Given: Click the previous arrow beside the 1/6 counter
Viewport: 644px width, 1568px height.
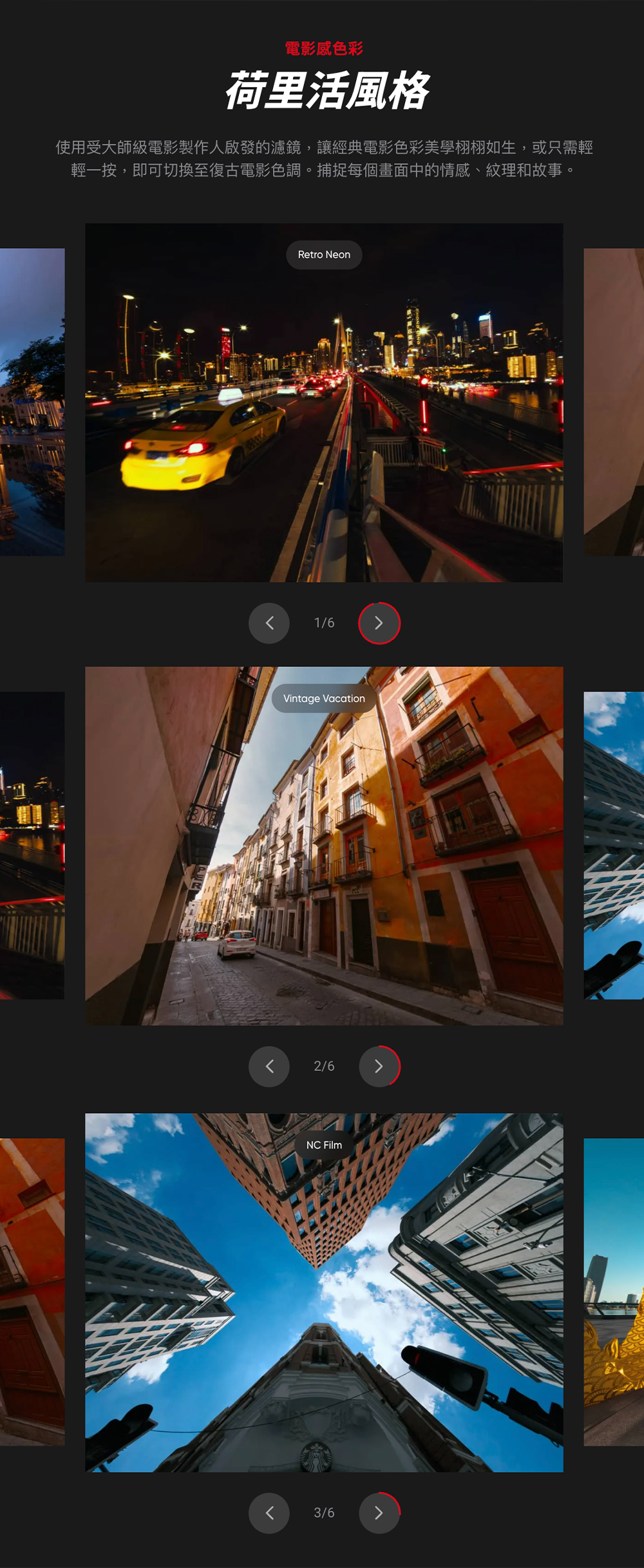Looking at the screenshot, I should coord(269,623).
